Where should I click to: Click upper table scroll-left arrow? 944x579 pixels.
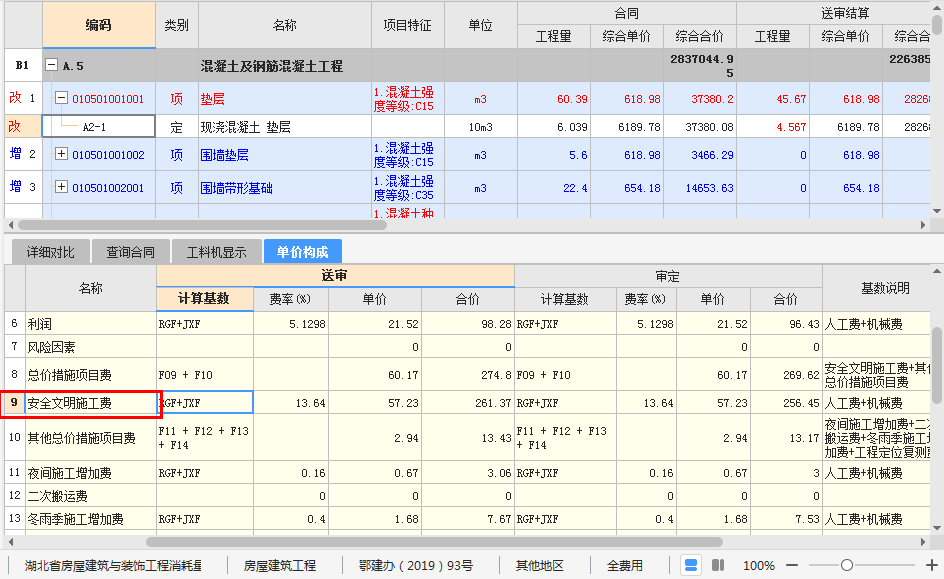pyautogui.click(x=10, y=225)
